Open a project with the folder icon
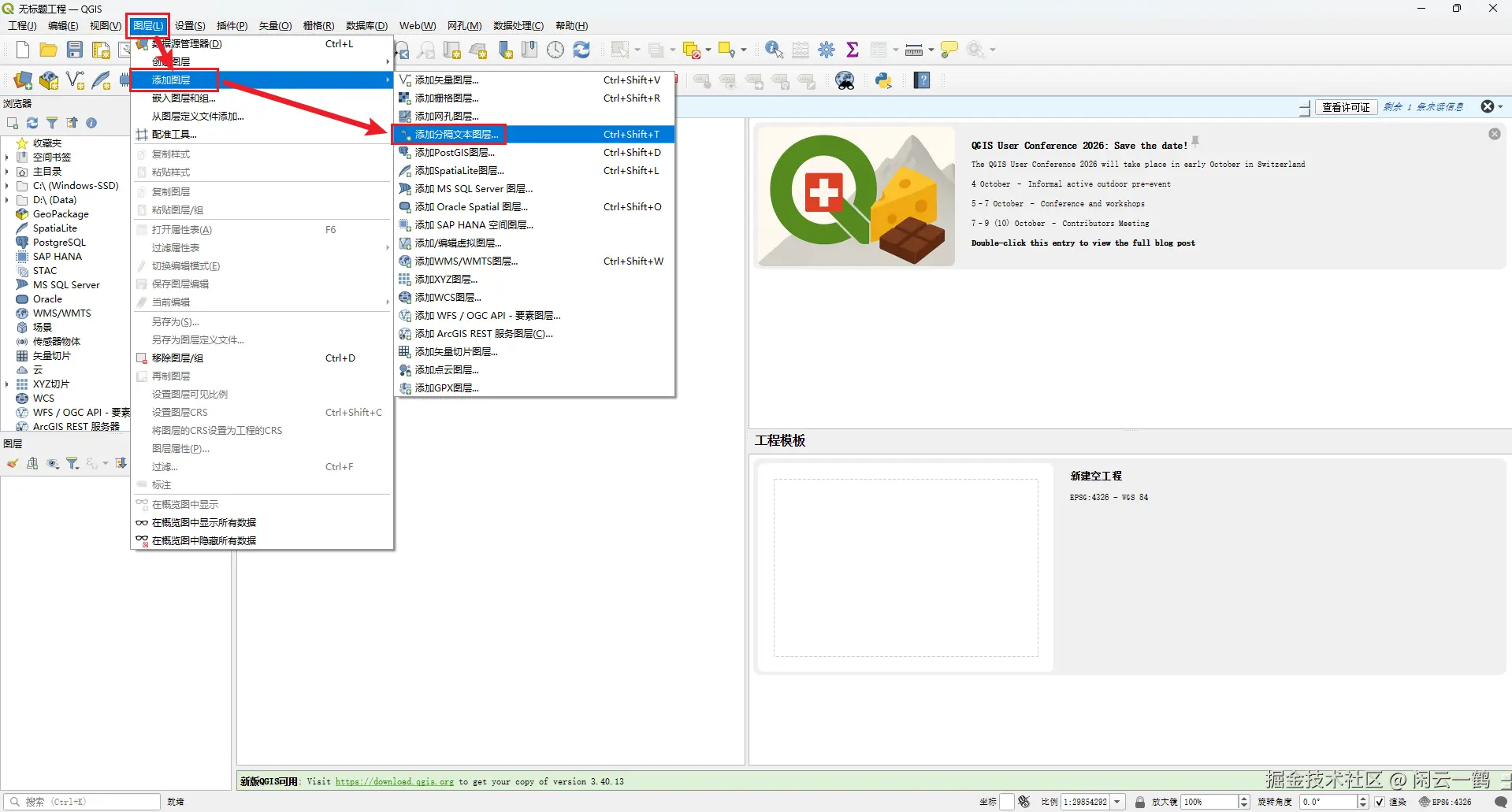This screenshot has width=1512, height=812. 48,50
